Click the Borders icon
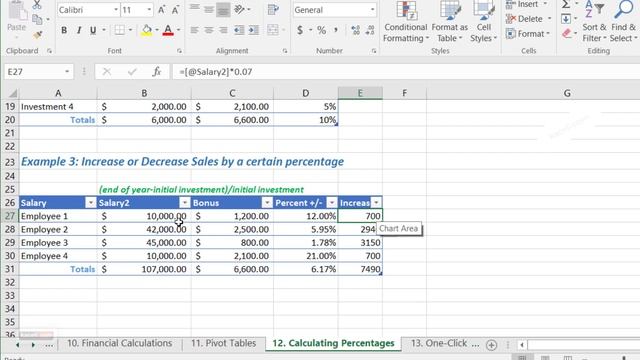Image resolution: width=640 pixels, height=360 pixels. click(120, 30)
